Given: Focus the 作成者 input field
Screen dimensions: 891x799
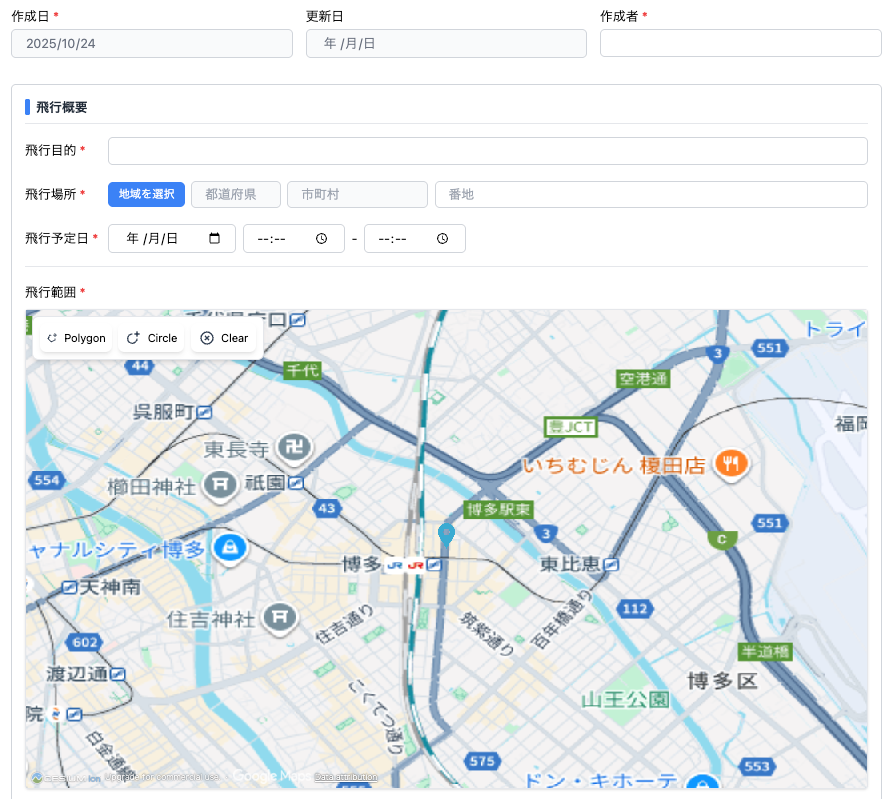Looking at the screenshot, I should pos(740,44).
